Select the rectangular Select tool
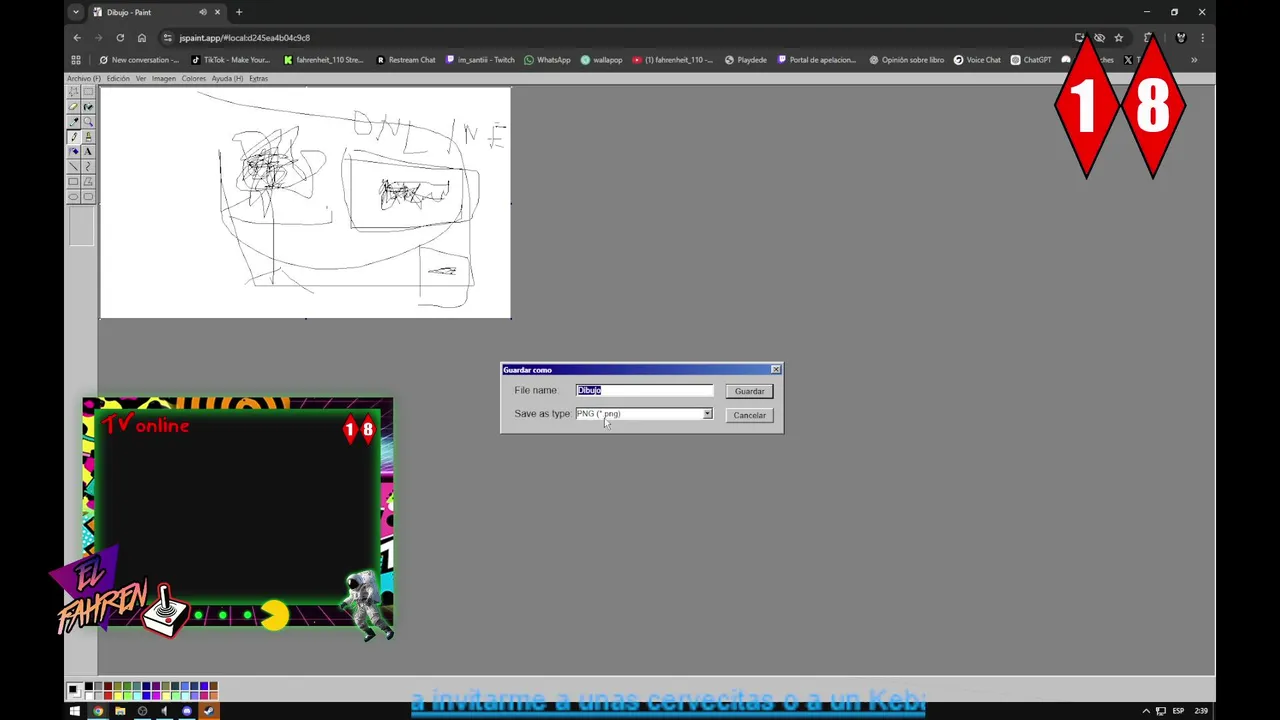 point(88,91)
